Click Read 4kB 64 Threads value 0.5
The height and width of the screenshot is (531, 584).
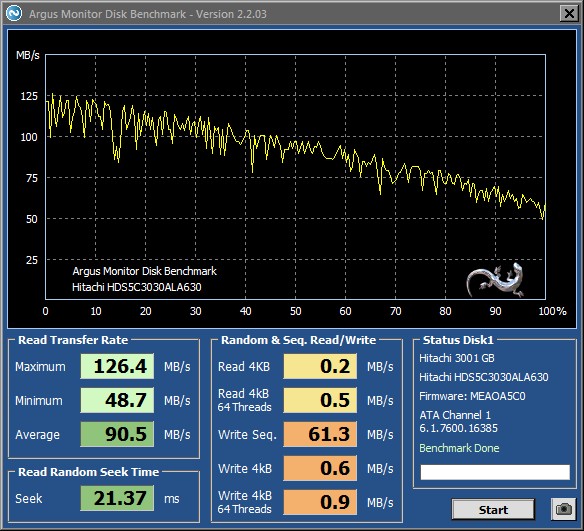(320, 400)
